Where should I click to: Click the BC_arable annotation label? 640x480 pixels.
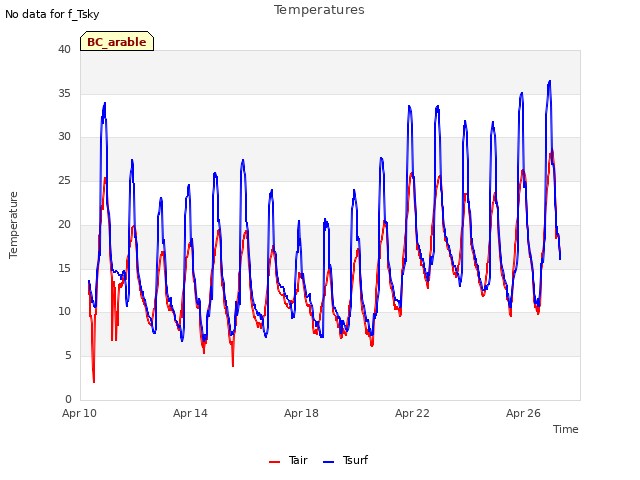(117, 42)
